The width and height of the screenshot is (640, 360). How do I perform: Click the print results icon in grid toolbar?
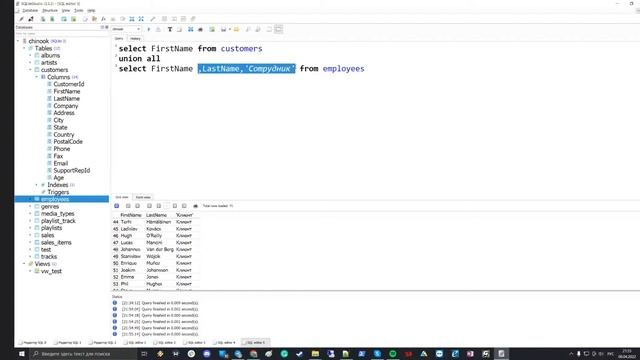pos(196,206)
